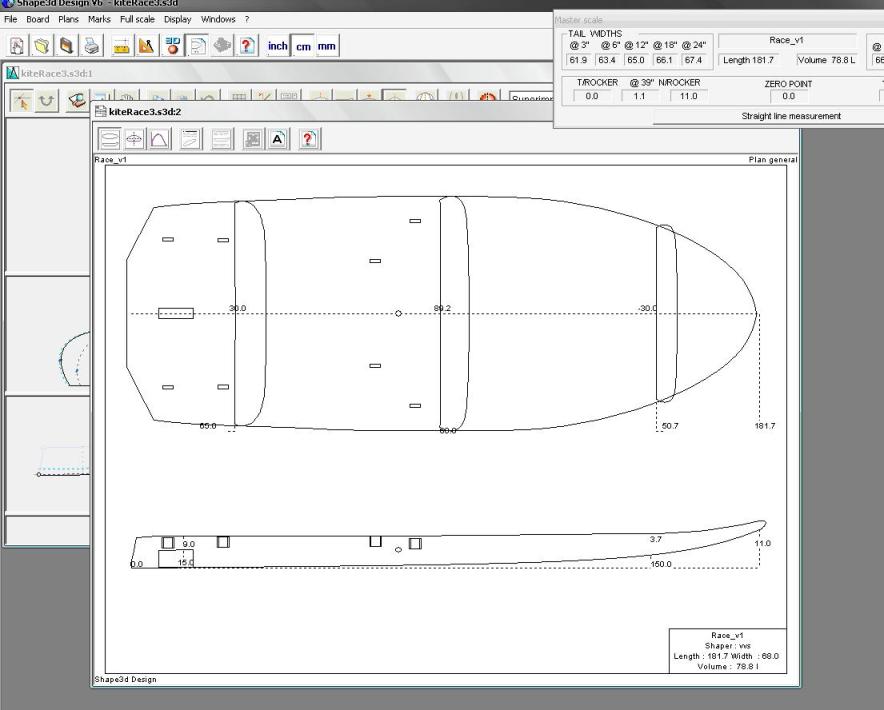The image size is (884, 710).
Task: Click the New board icon in main toolbar
Action: coord(17,45)
